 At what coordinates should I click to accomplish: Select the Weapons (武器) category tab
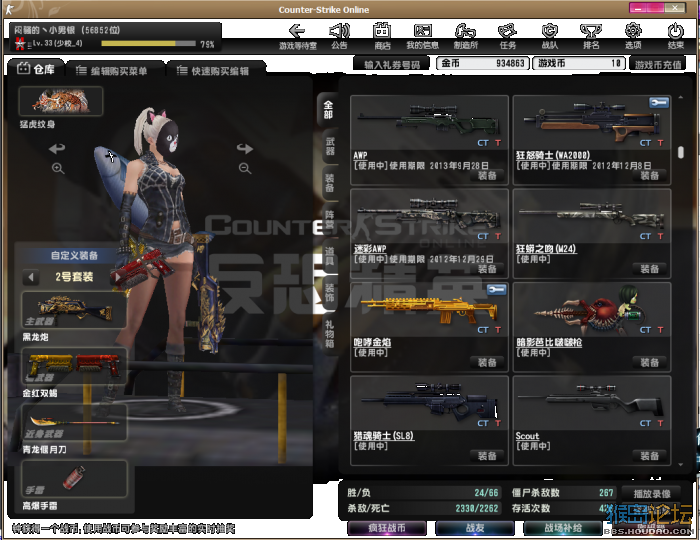(329, 146)
